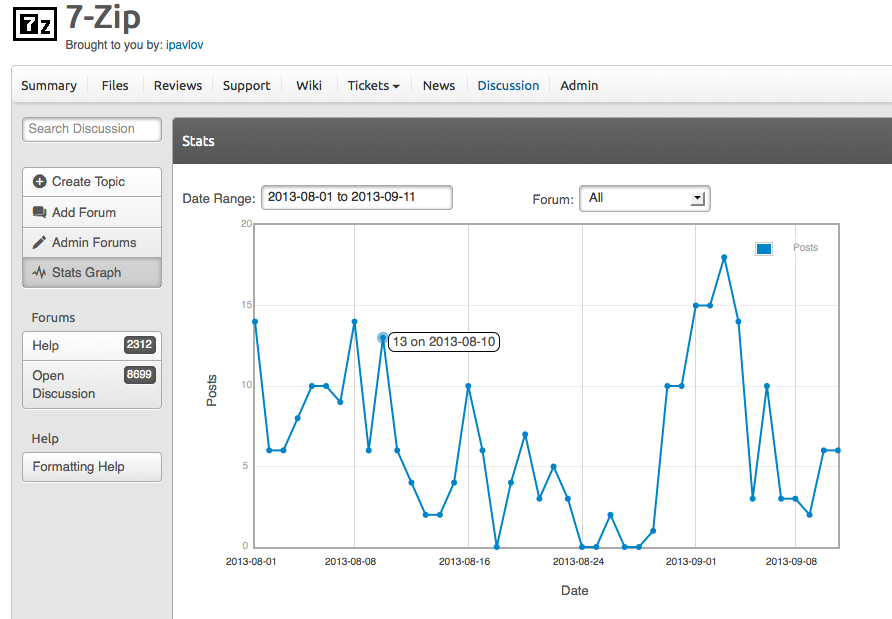Open the ipavlov author profile link

(185, 45)
